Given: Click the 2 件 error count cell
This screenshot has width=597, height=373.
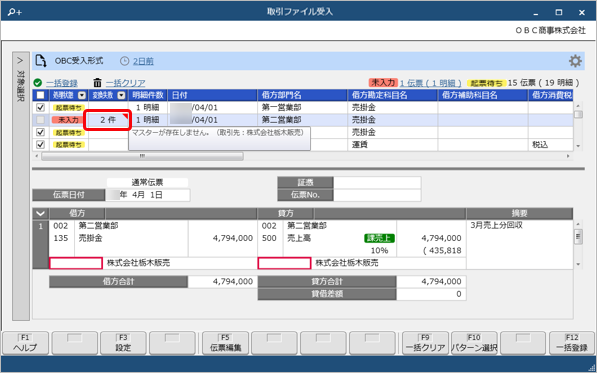Looking at the screenshot, I should tap(108, 120).
